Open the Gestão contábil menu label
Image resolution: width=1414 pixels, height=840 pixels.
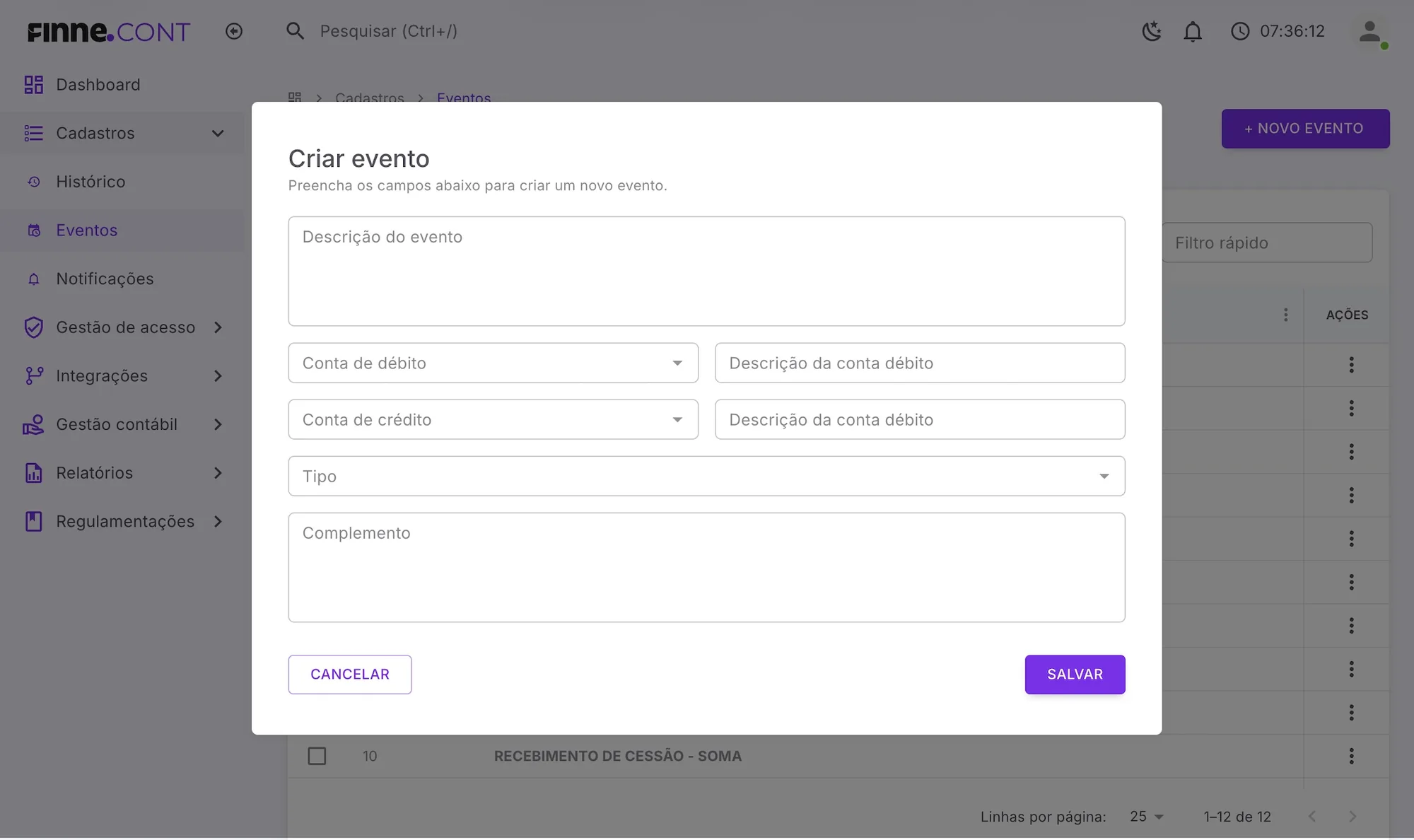coord(117,424)
